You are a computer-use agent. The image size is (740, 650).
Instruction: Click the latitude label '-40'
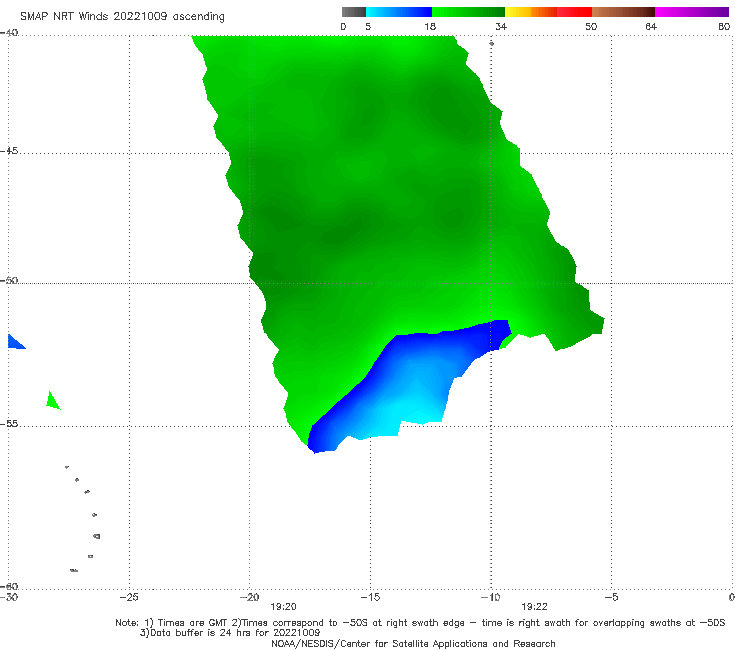[9, 33]
